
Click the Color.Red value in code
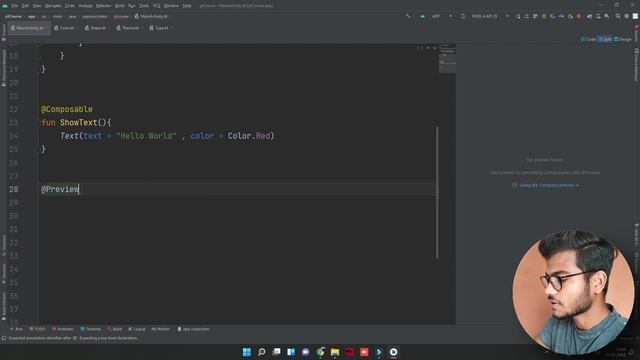249,136
